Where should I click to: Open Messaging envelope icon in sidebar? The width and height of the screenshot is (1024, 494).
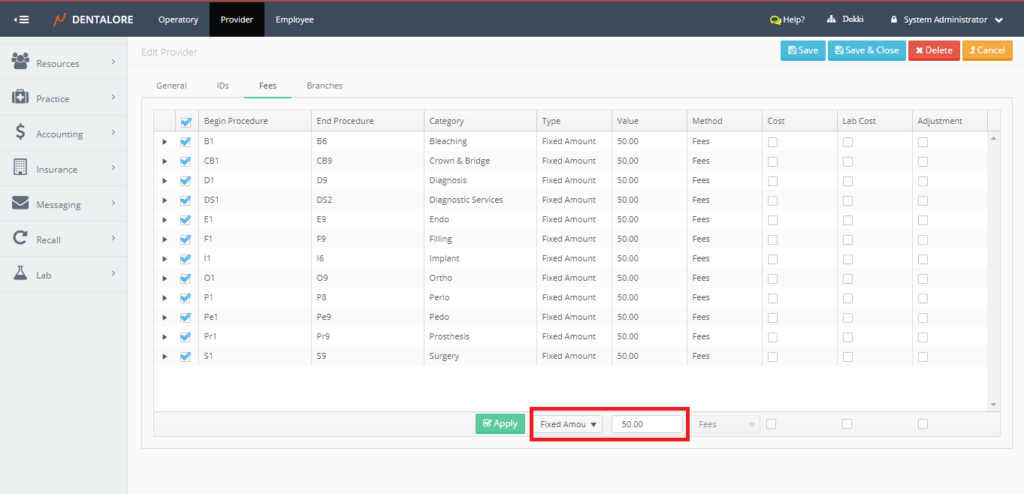tap(20, 203)
